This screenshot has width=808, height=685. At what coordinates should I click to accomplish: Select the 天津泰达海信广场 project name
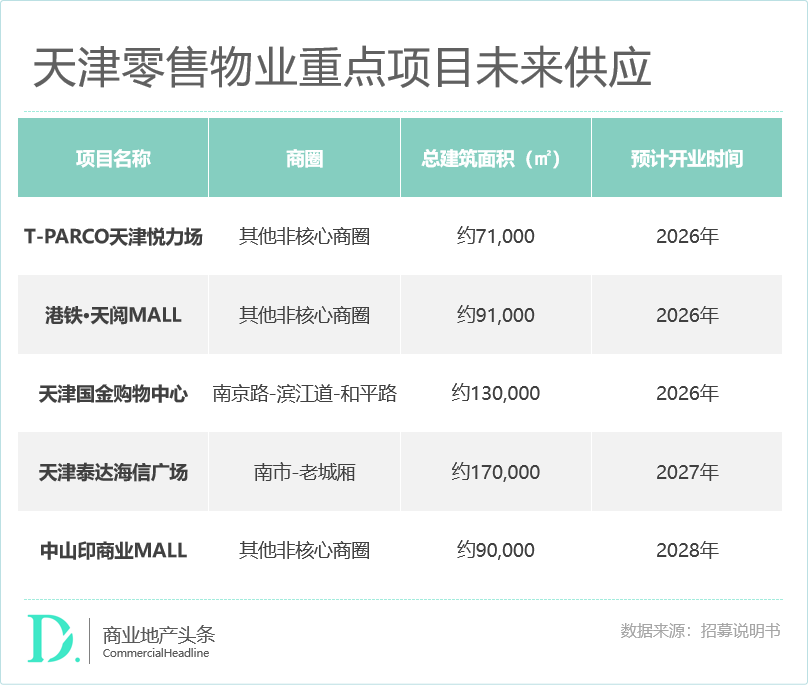tap(113, 472)
